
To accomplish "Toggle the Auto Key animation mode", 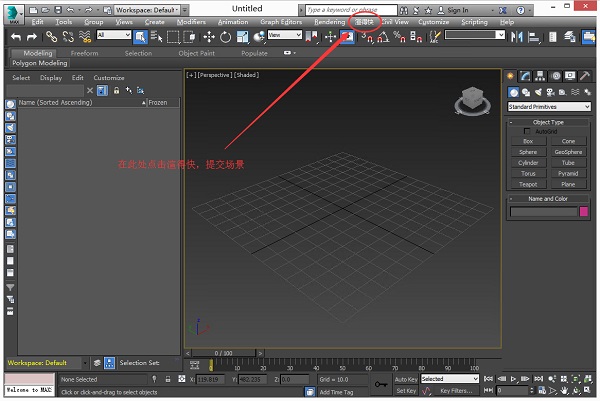I will pyautogui.click(x=405, y=379).
